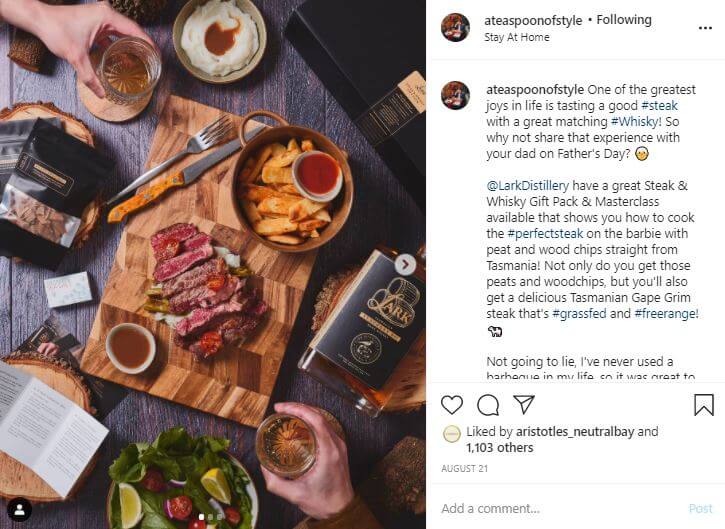The image size is (725, 529).
Task: Share the post with the paper plane icon
Action: tap(524, 405)
